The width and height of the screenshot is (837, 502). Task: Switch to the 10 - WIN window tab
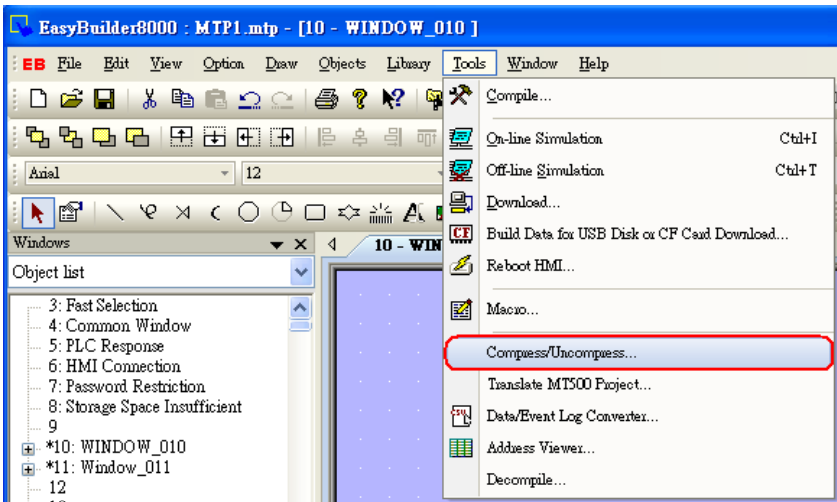400,245
